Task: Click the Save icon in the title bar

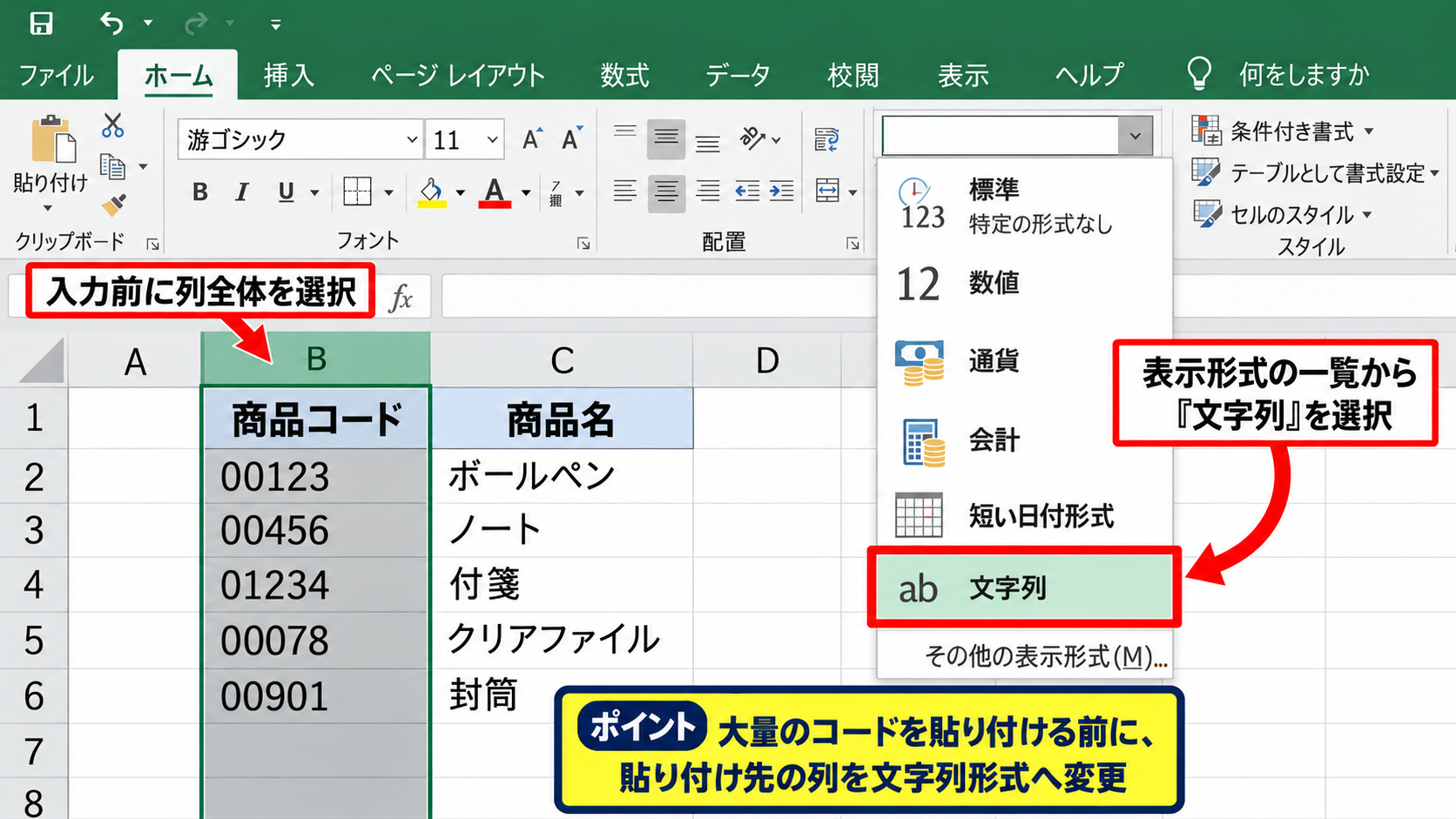Action: [41, 23]
